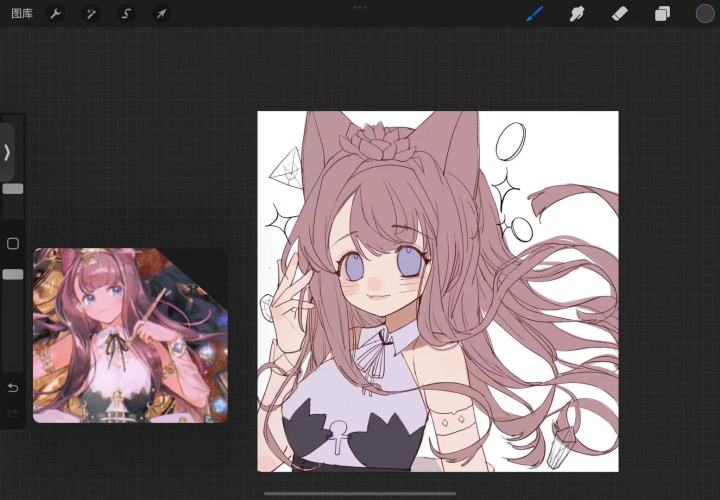Select the Smudge tool
Viewport: 720px width, 500px height.
(577, 14)
